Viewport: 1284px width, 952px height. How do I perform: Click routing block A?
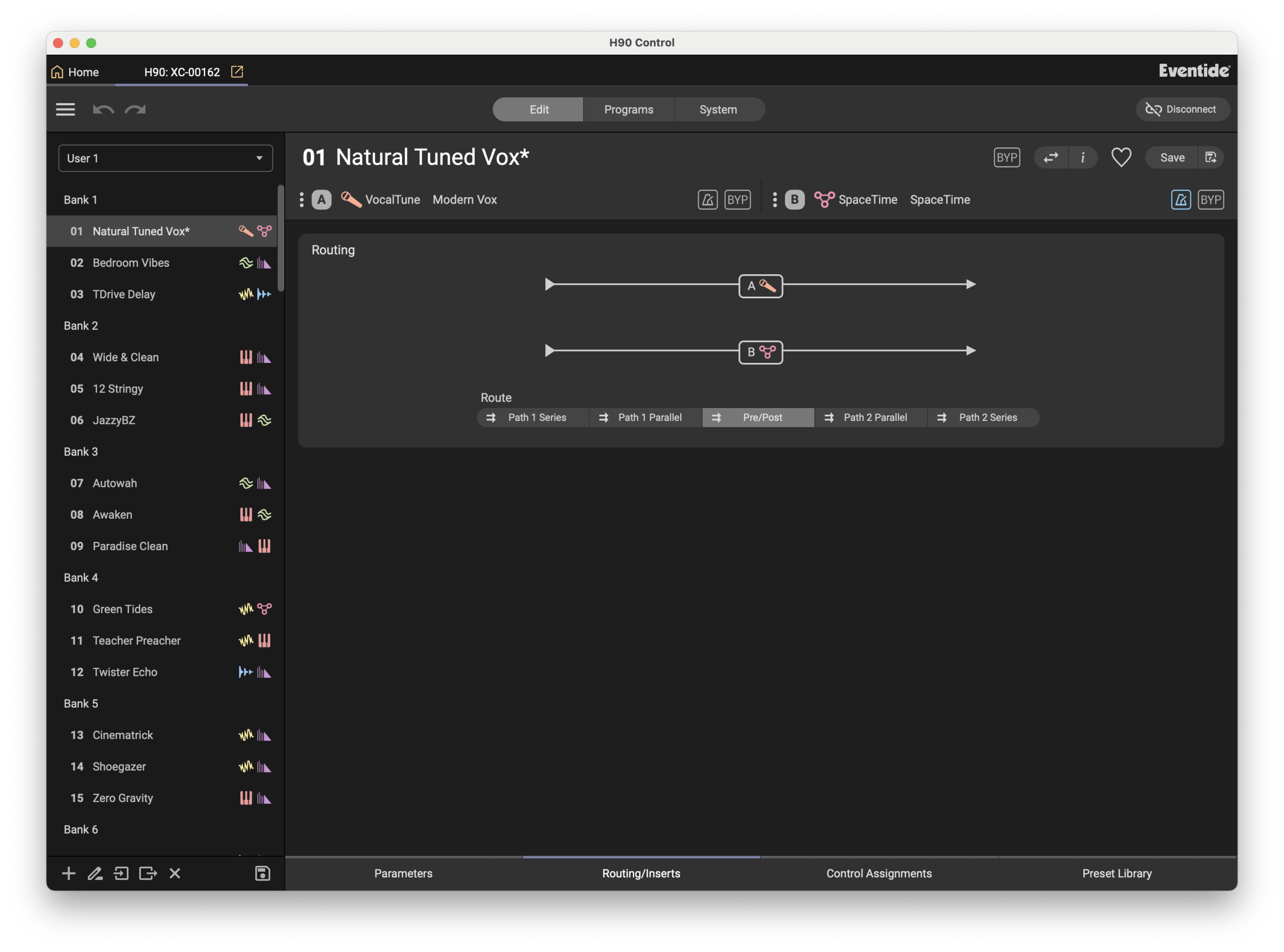point(760,286)
